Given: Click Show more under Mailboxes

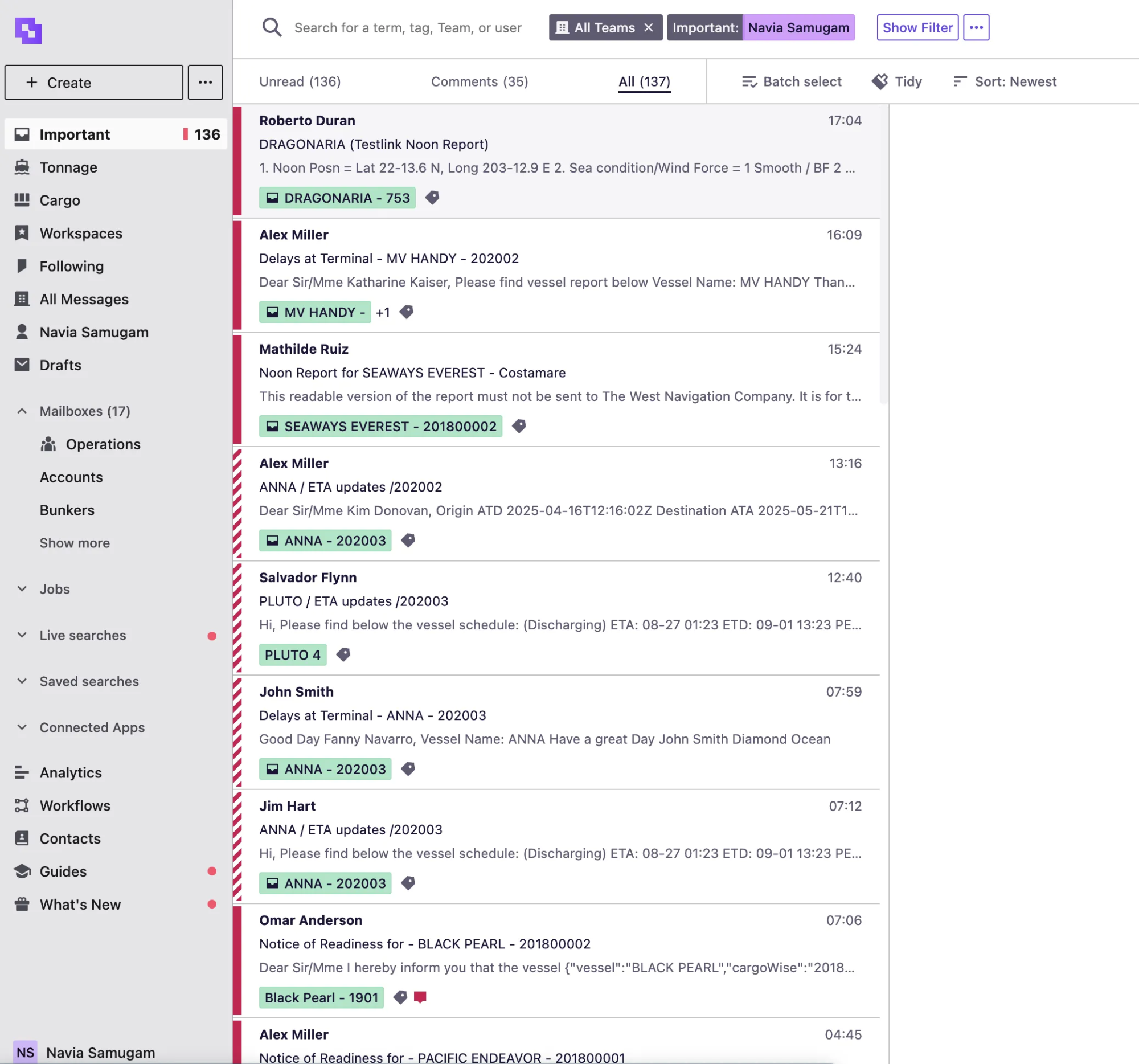Looking at the screenshot, I should click(x=75, y=543).
